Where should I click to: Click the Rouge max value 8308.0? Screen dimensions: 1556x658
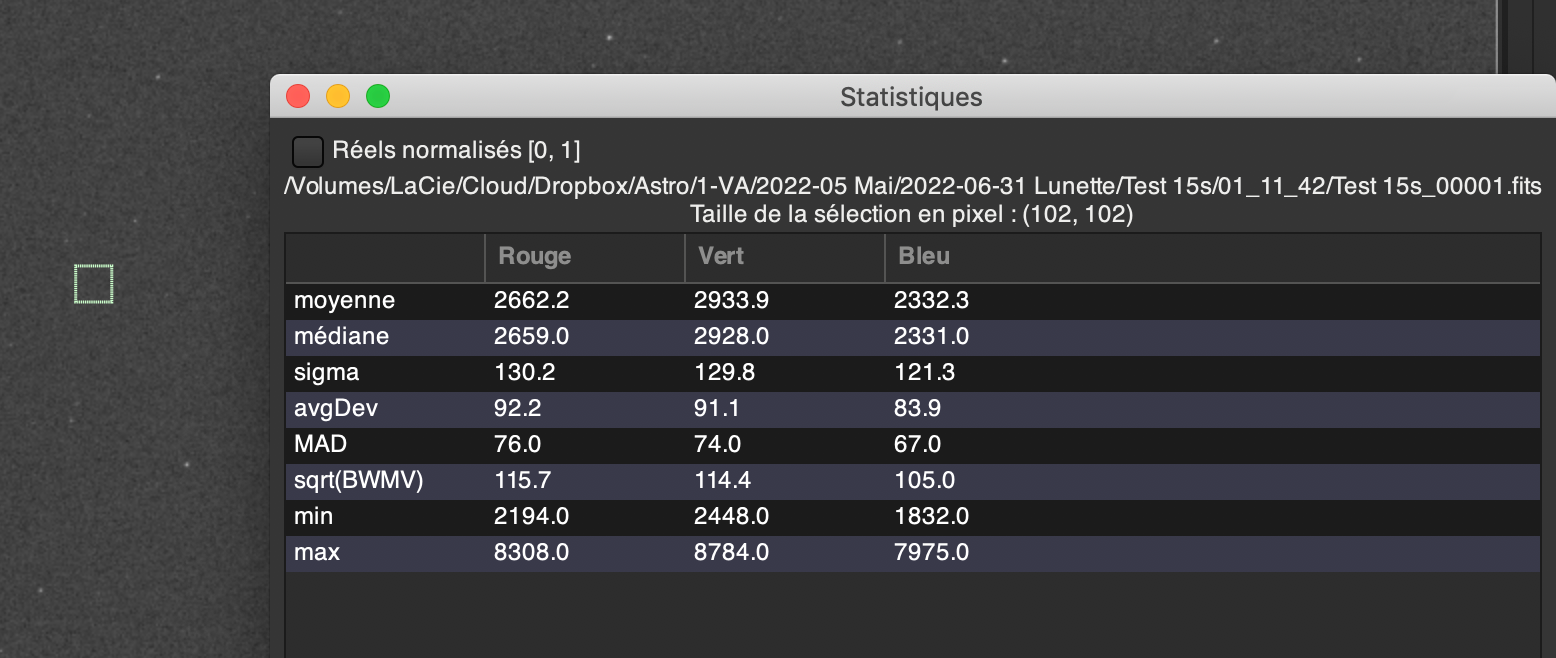(532, 553)
